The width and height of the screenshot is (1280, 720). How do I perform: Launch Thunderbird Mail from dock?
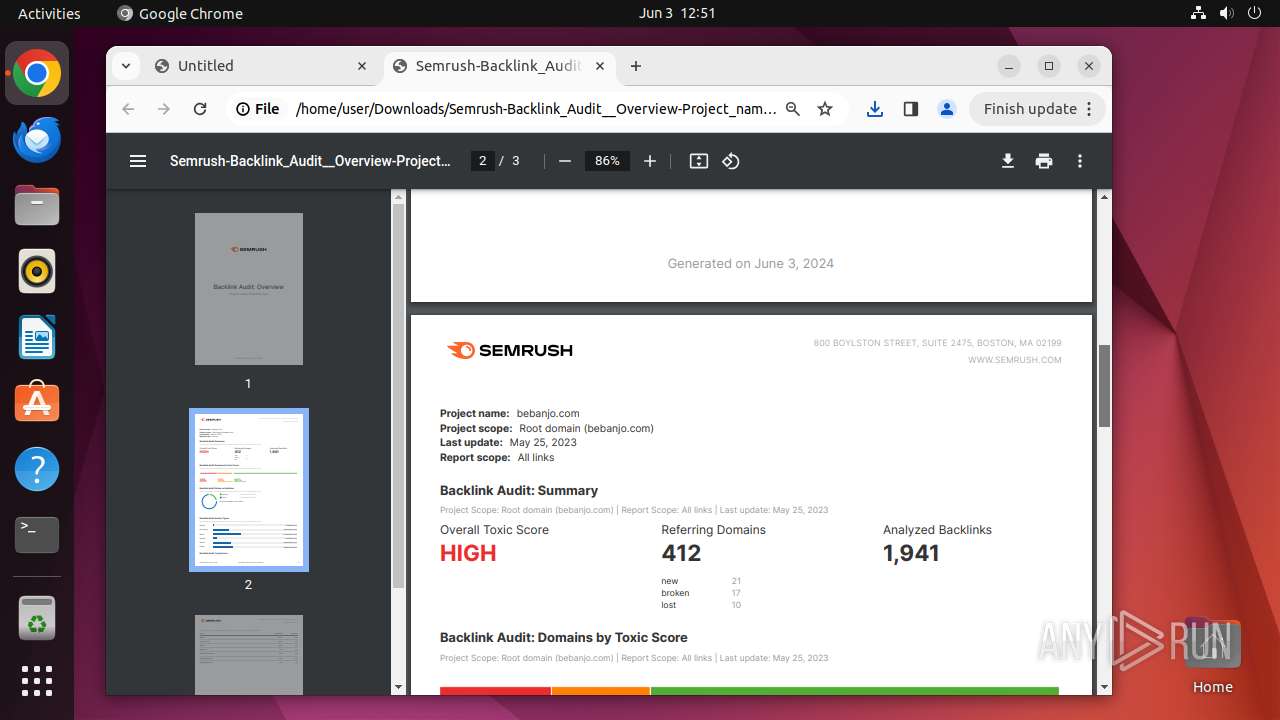click(37, 139)
